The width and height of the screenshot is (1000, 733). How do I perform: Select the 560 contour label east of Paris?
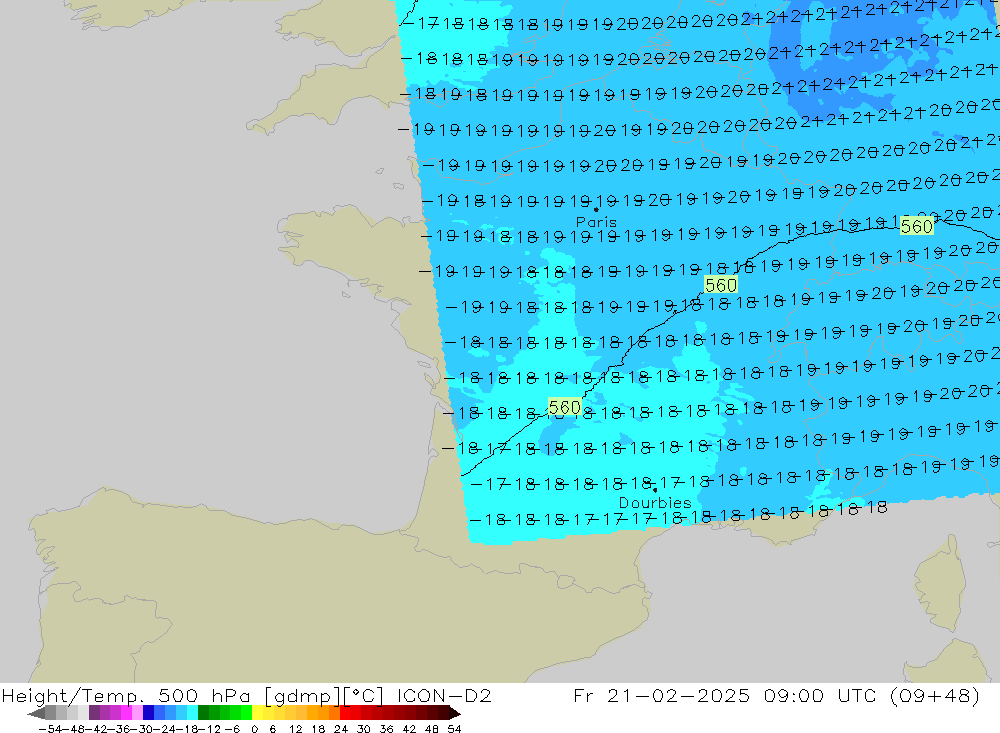(x=721, y=285)
